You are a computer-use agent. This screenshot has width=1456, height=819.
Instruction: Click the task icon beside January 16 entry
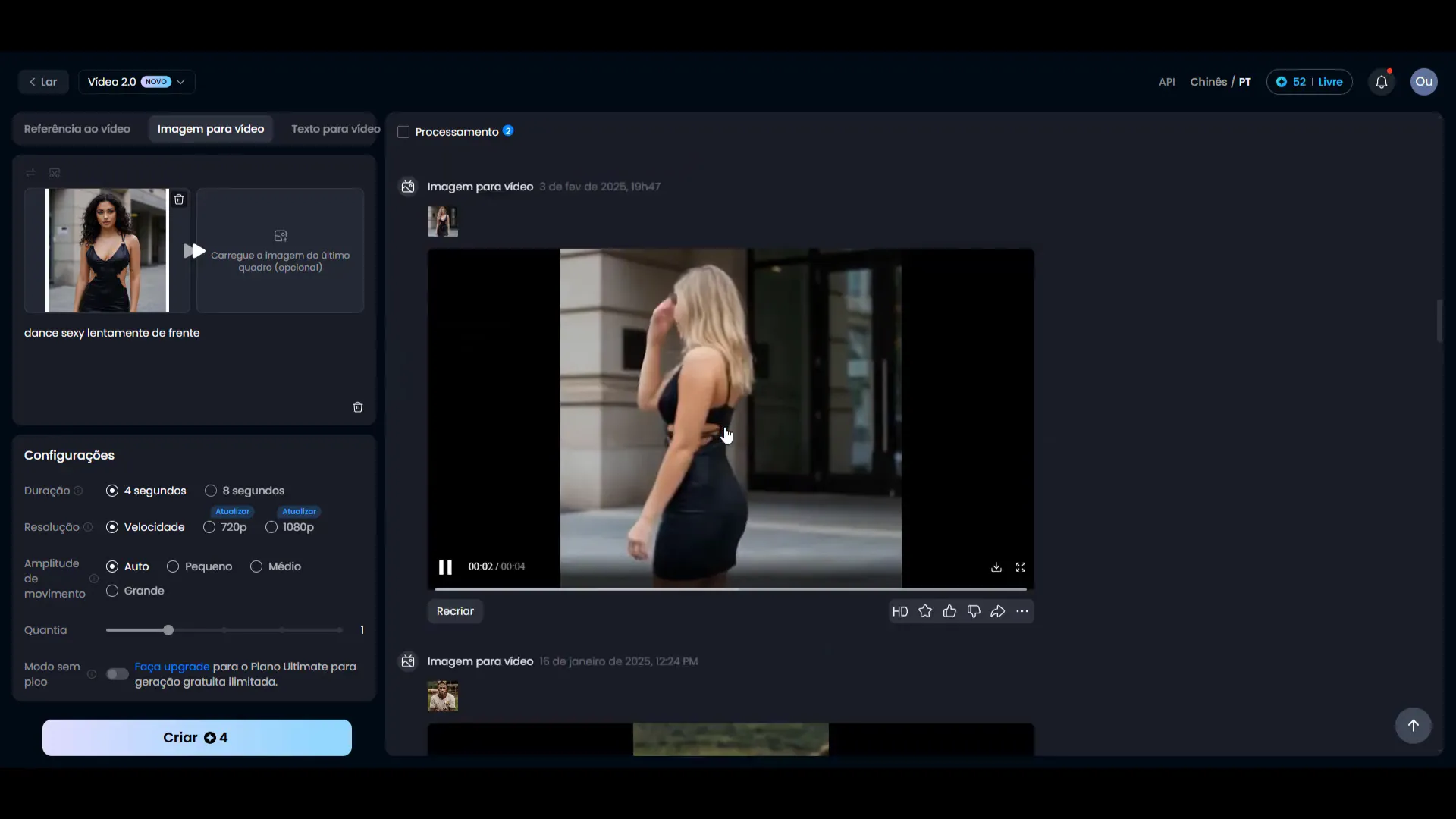(408, 661)
